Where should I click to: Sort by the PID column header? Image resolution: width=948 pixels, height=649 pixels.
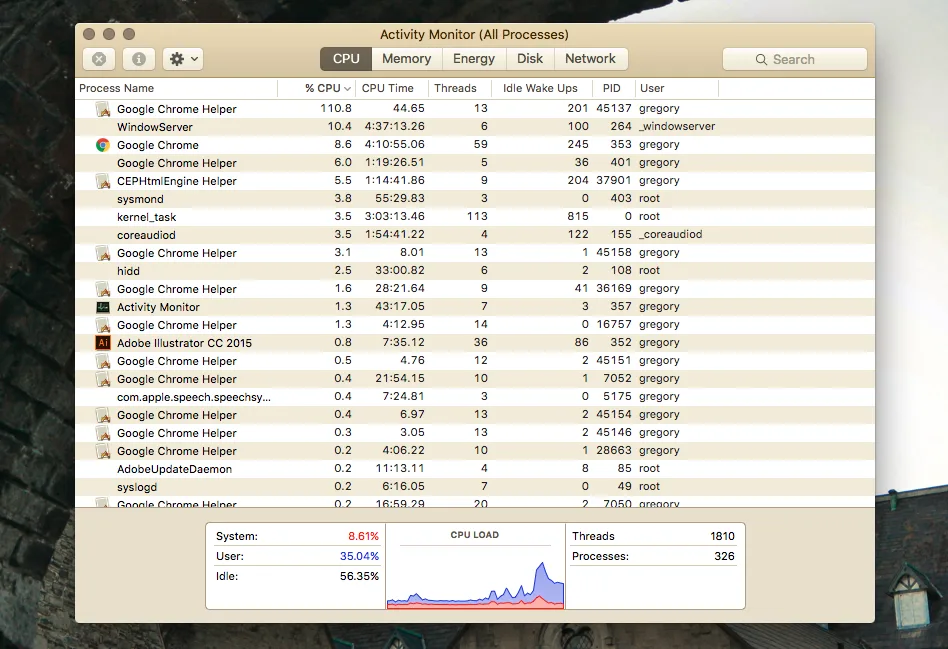pyautogui.click(x=611, y=88)
